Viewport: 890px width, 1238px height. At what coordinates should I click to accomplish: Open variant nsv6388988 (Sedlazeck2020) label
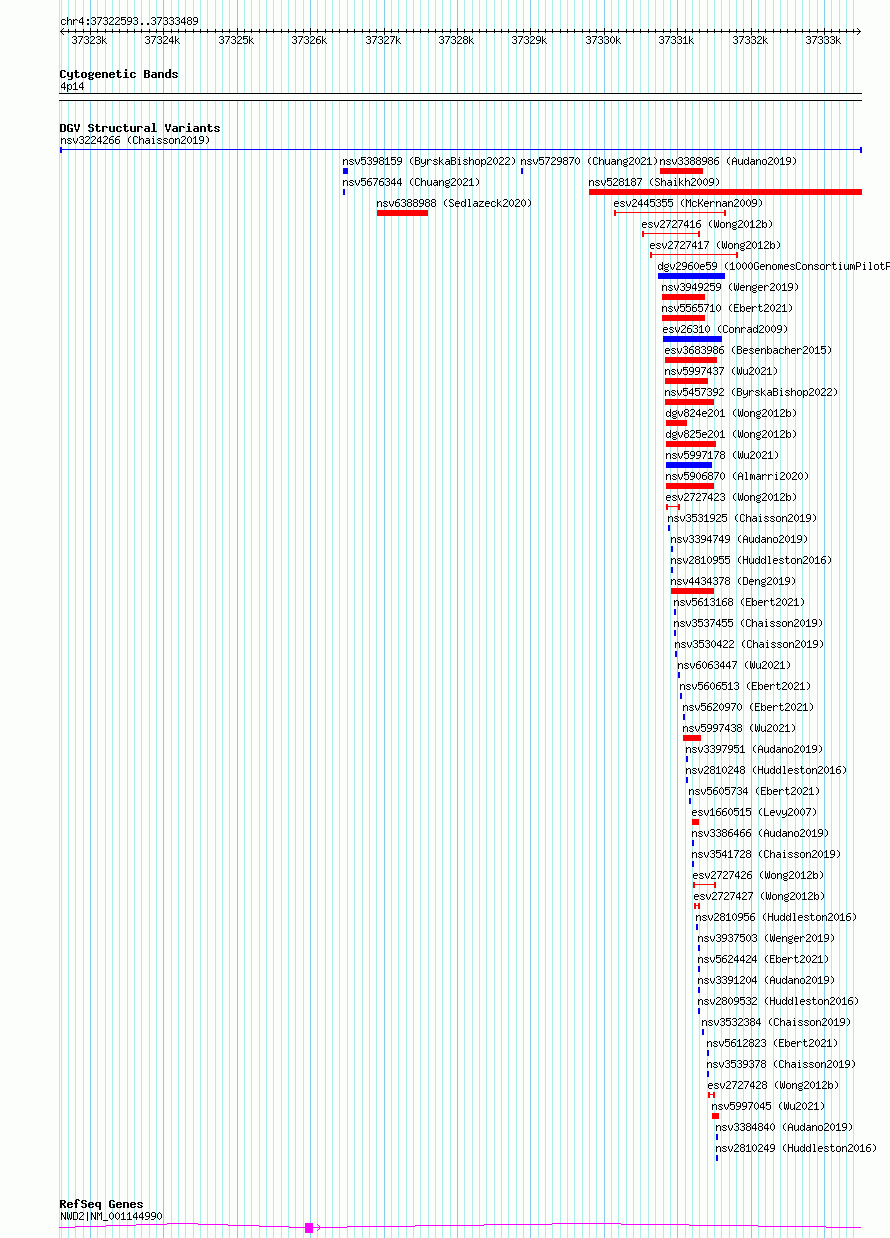(x=454, y=203)
